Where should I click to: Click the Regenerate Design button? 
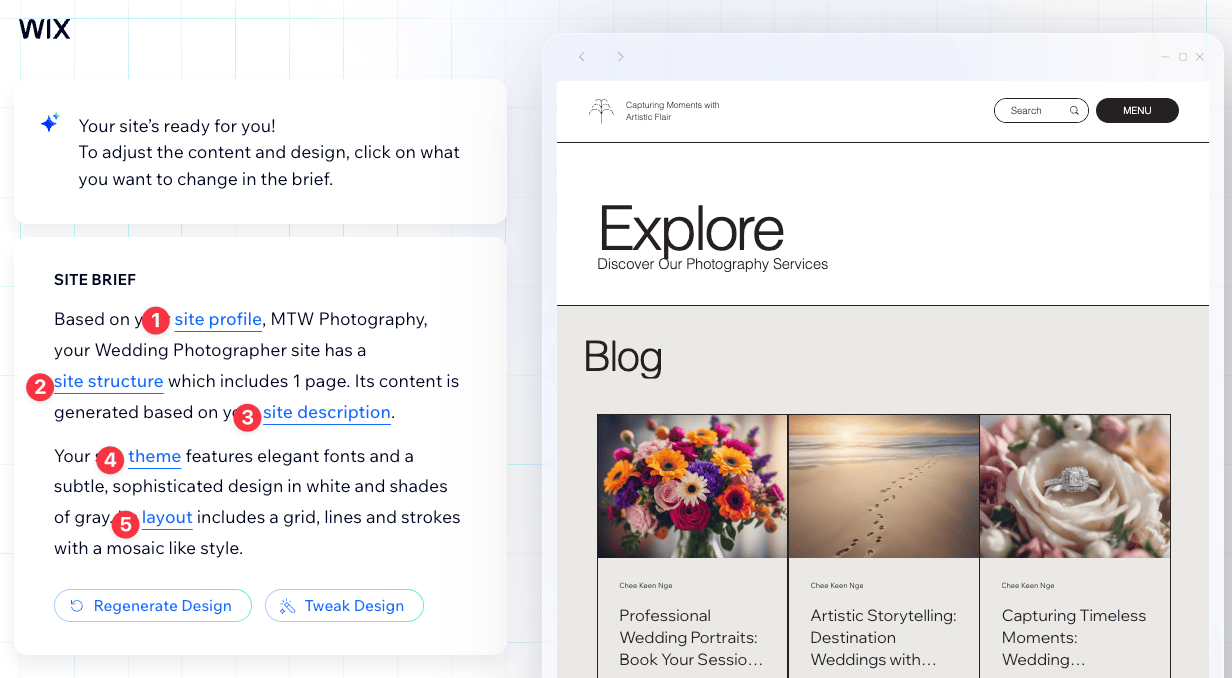pos(152,605)
